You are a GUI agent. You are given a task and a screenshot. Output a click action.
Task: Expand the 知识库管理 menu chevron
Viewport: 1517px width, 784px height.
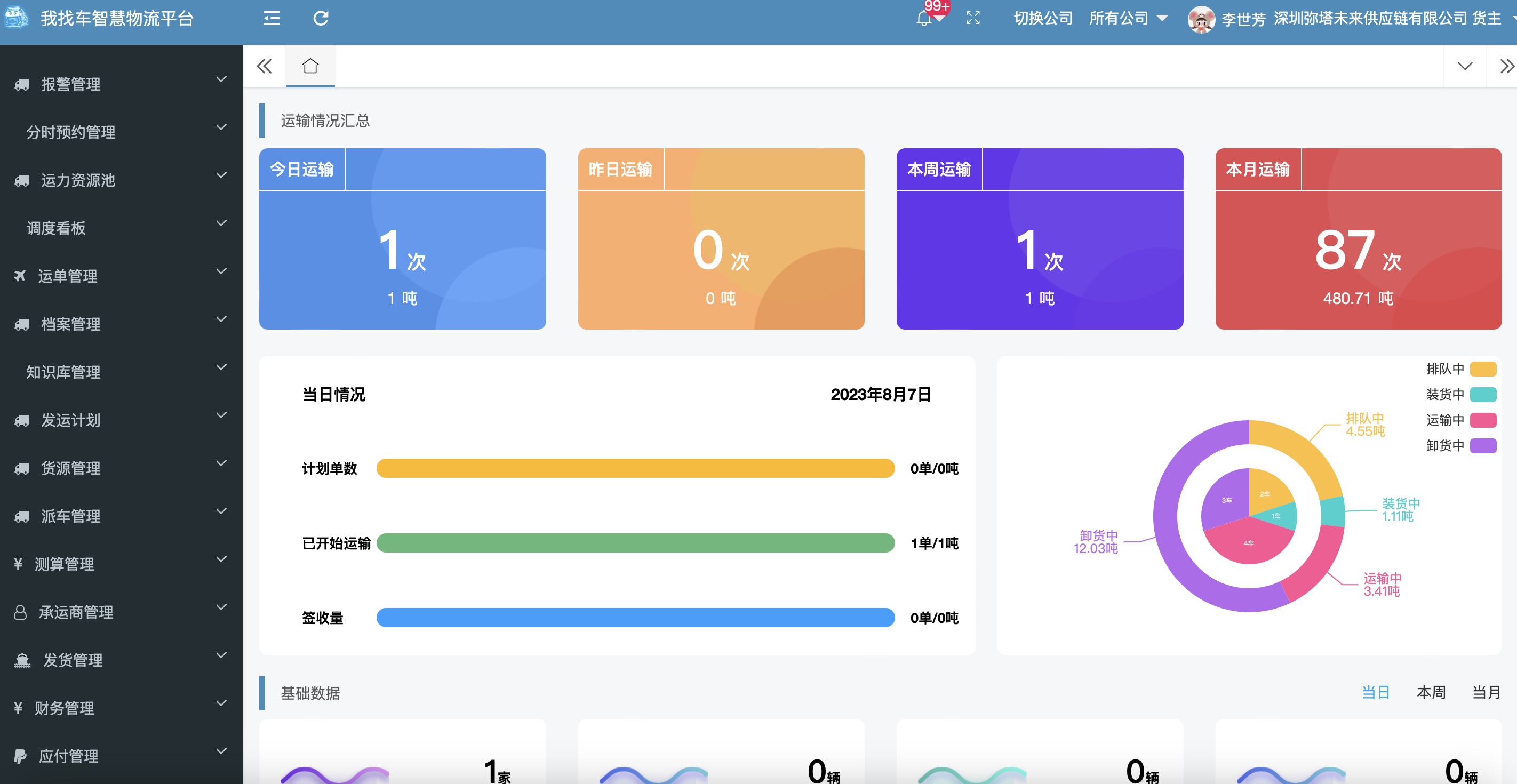221,367
